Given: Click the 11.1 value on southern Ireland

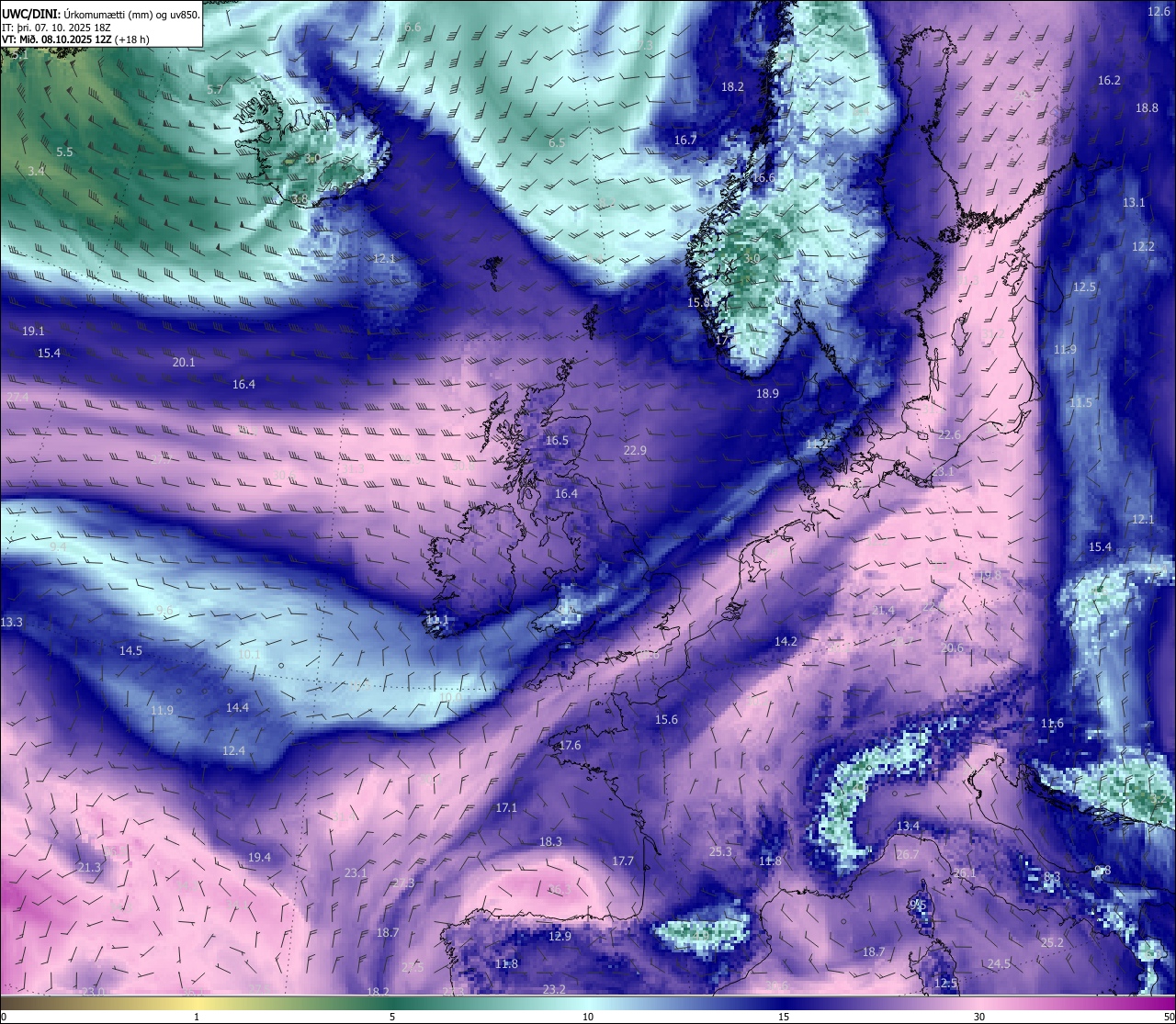Looking at the screenshot, I should pyautogui.click(x=437, y=621).
